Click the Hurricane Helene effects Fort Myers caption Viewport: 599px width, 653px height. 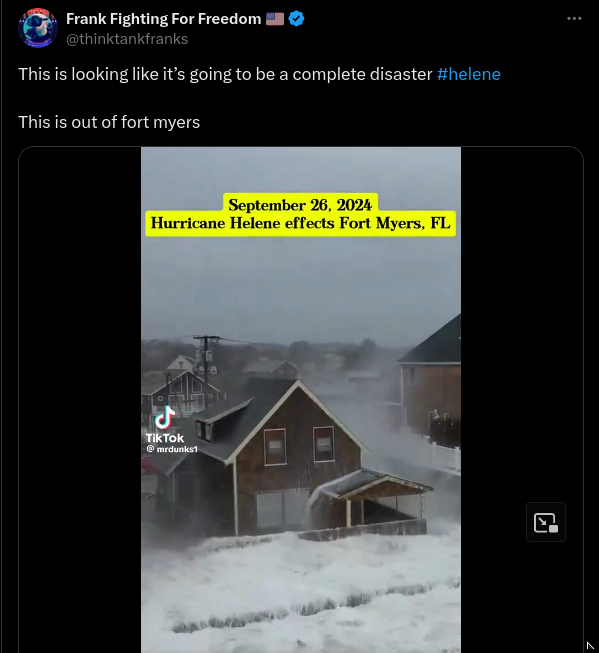pyautogui.click(x=300, y=223)
